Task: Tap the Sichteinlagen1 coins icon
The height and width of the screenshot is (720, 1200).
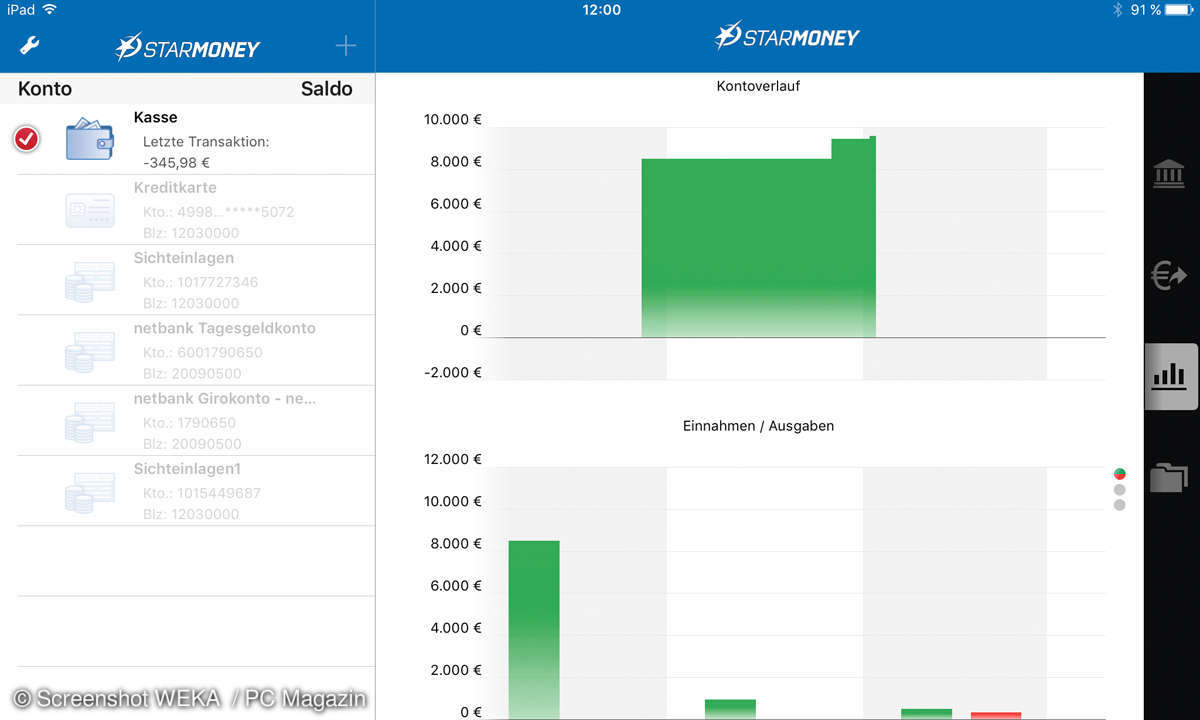Action: coord(90,492)
